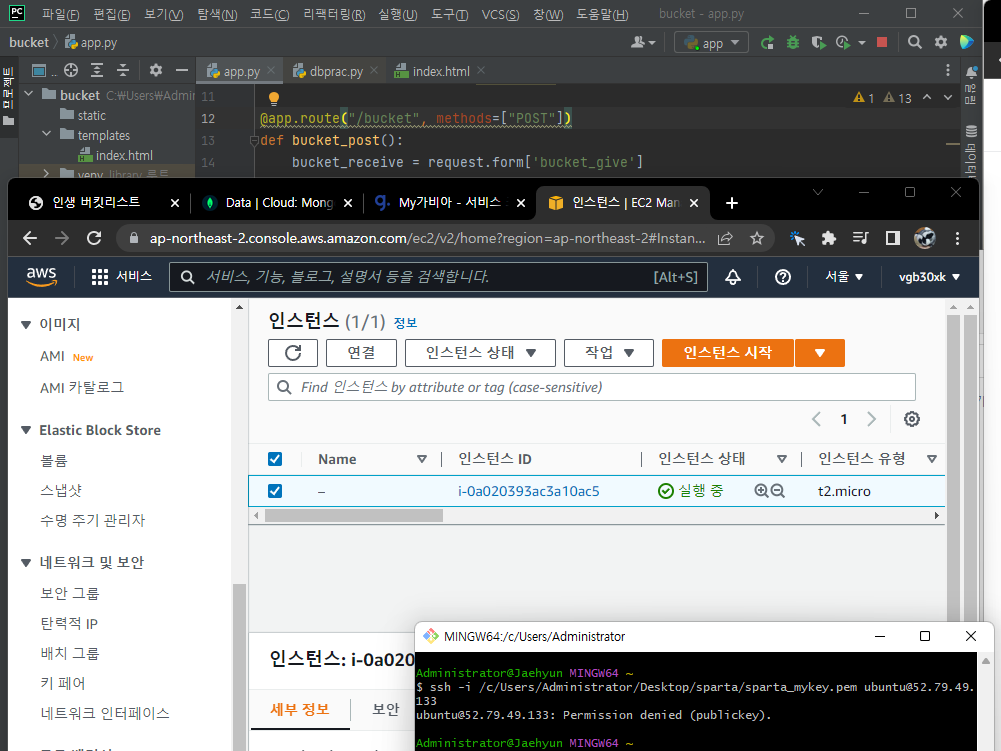
Task: Collapse the 이미지 sidebar section
Action: coord(26,324)
